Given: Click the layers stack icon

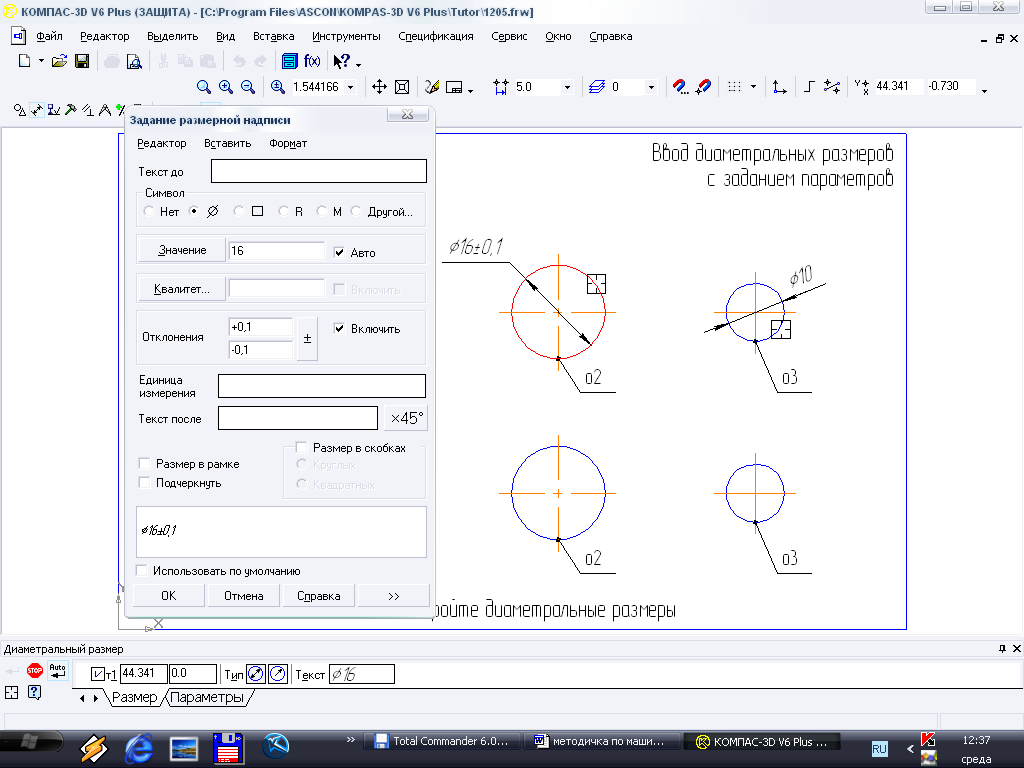Looking at the screenshot, I should [x=597, y=87].
